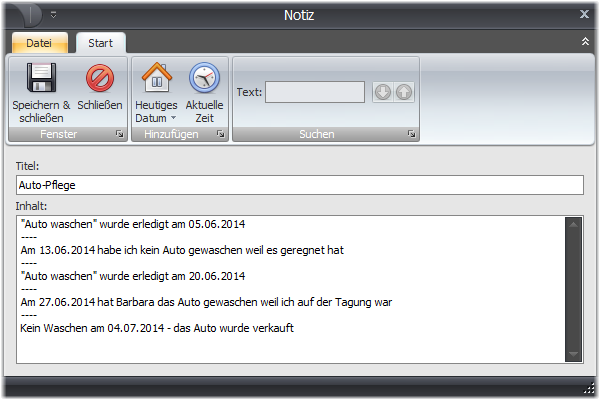This screenshot has height=400, width=600.
Task: Open the Datei tab
Action: (x=39, y=43)
